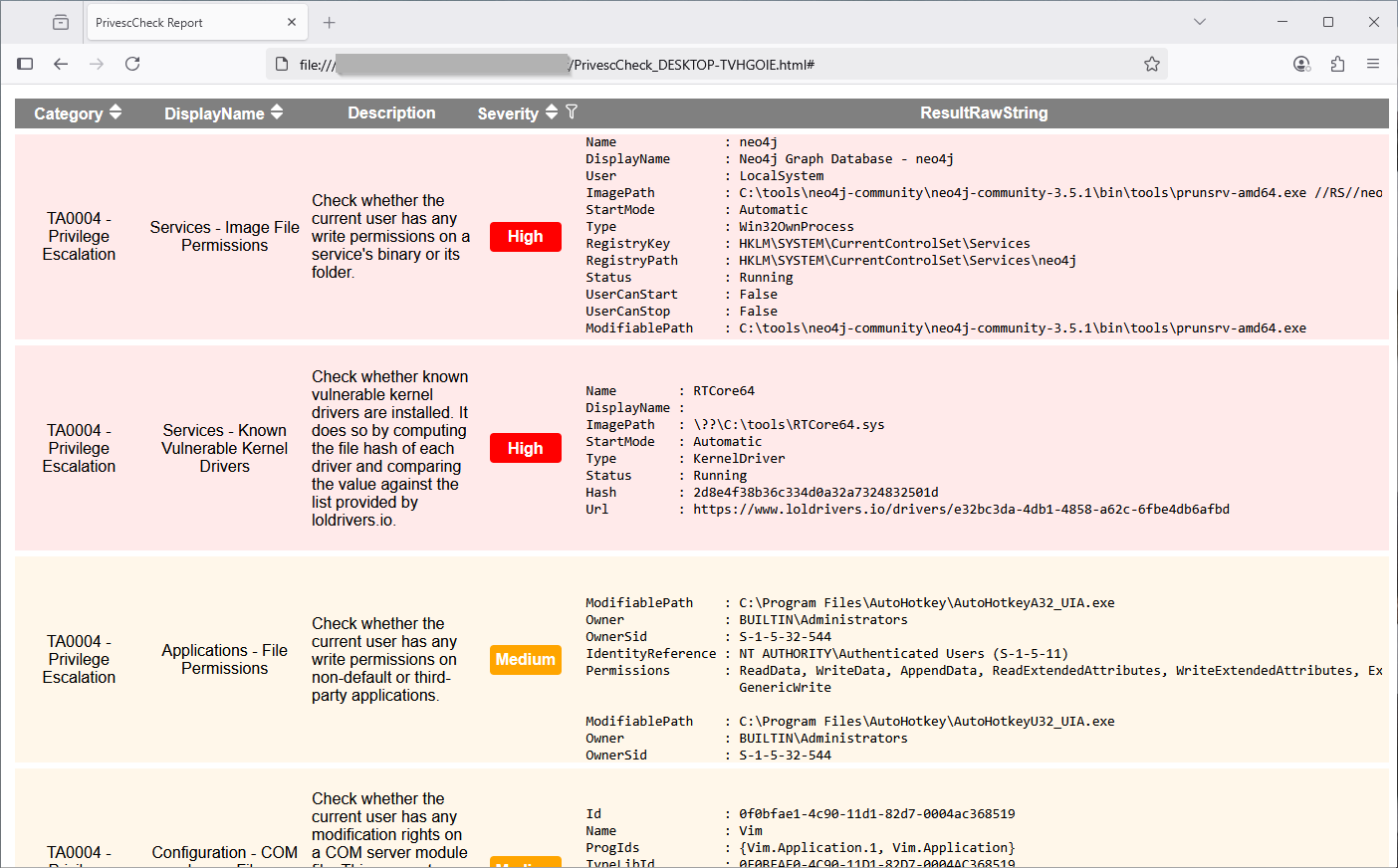Open the list-all-tabs chevron dropdown
1398x868 pixels.
[1199, 21]
